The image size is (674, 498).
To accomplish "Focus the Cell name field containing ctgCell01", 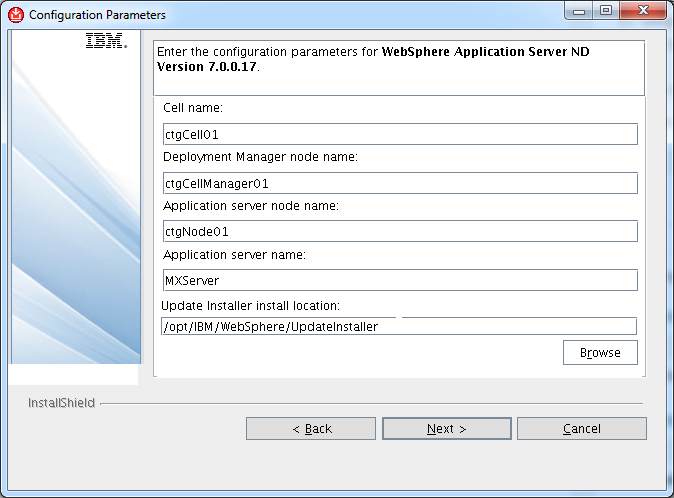I will [400, 134].
